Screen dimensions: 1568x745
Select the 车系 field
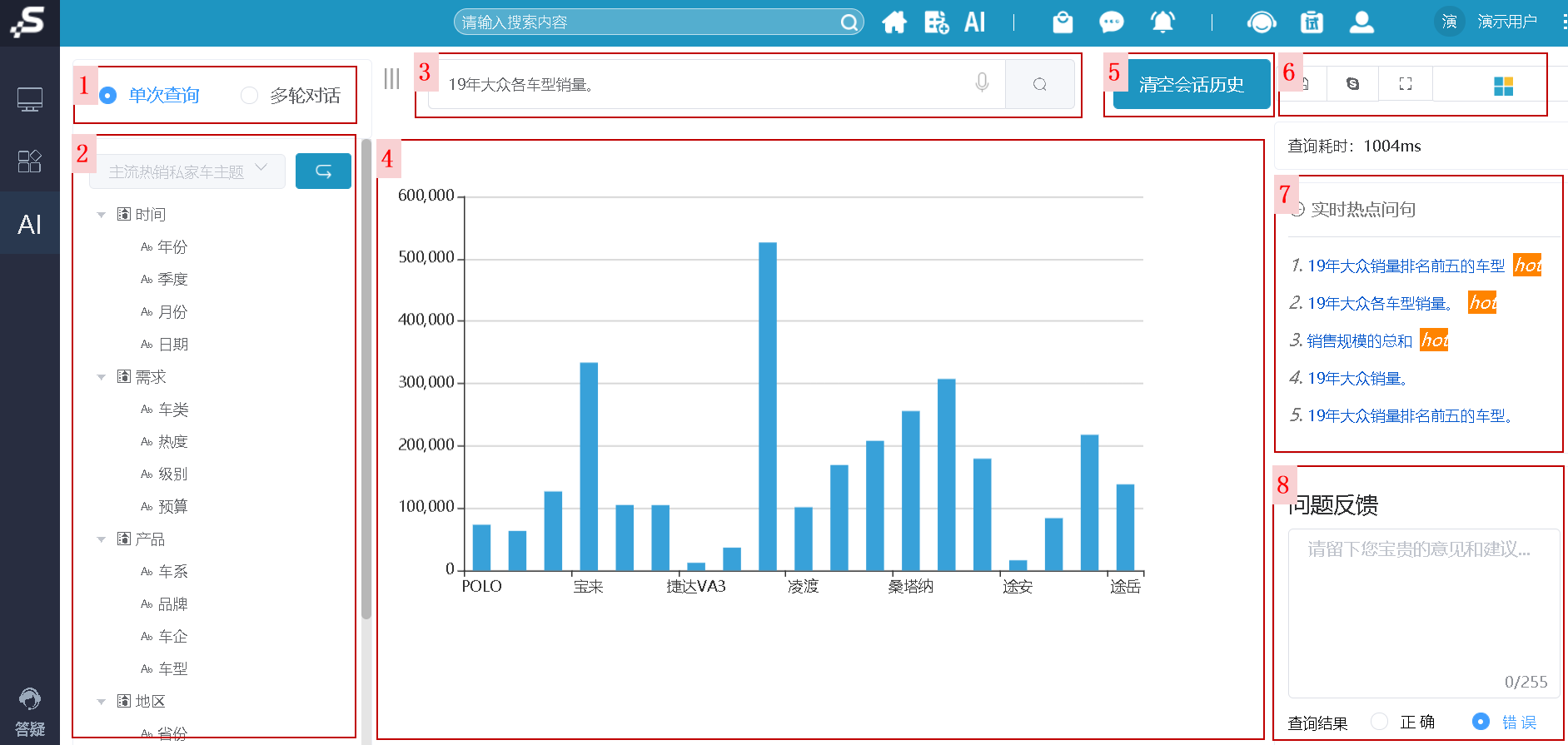pyautogui.click(x=172, y=572)
